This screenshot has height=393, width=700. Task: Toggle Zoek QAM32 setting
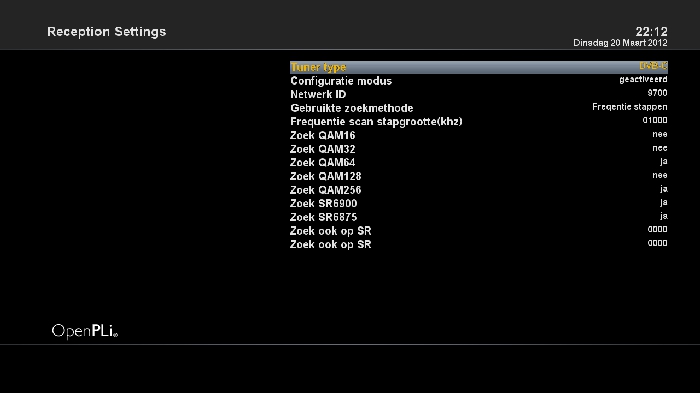coord(479,149)
